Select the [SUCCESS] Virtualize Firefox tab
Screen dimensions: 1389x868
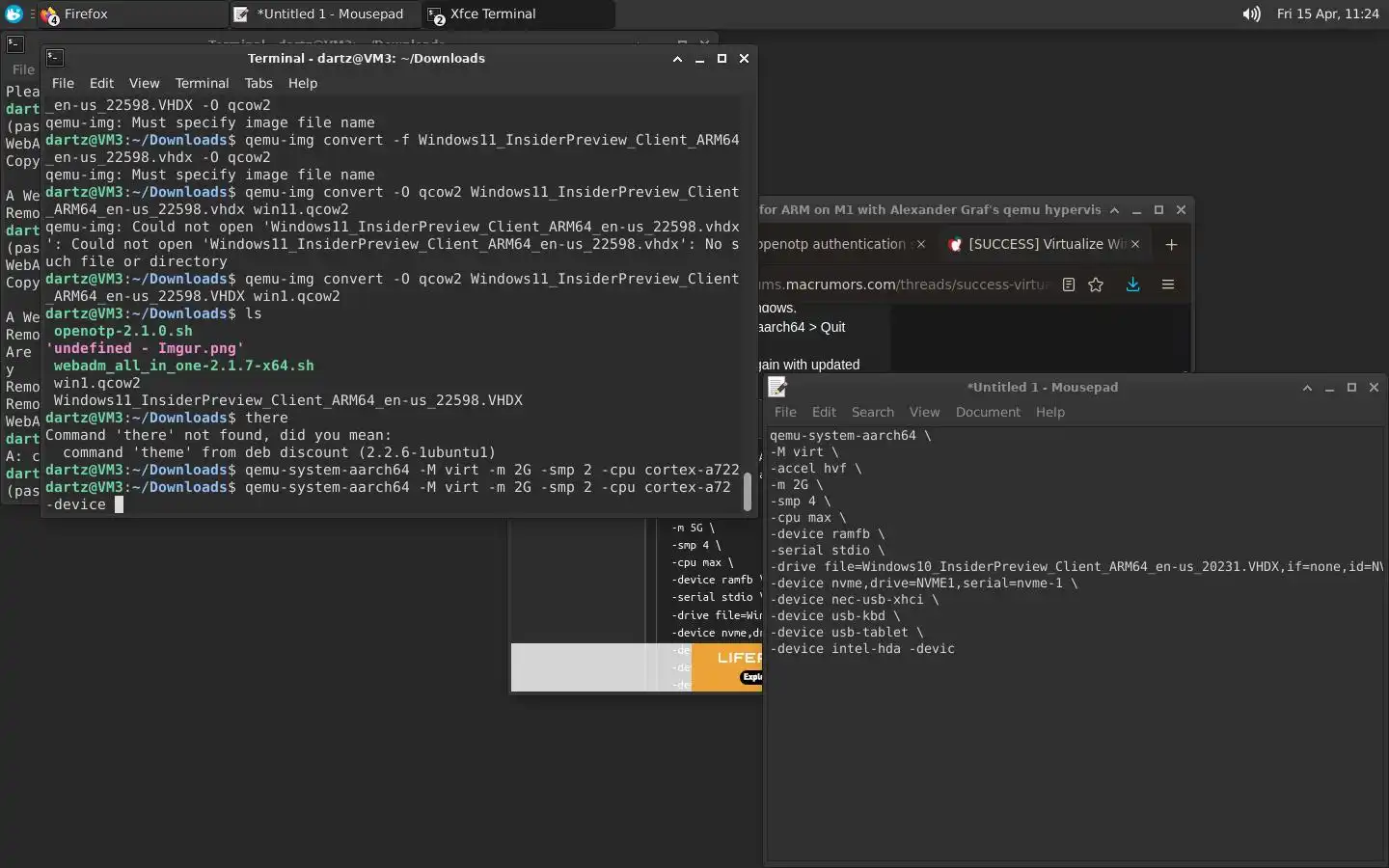coord(1045,244)
